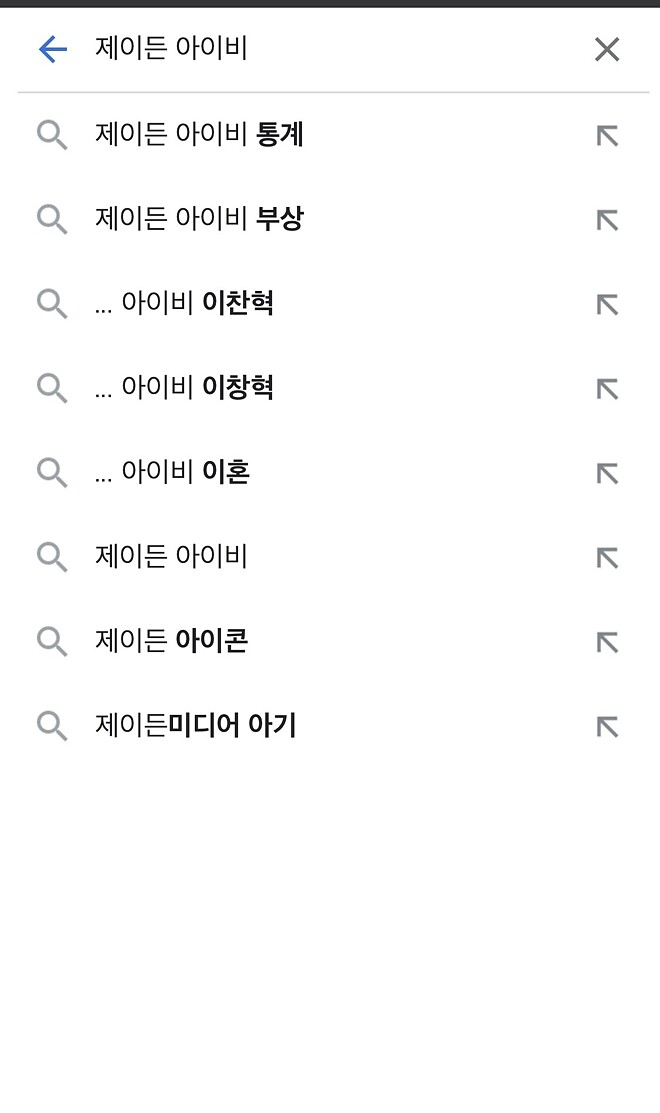This screenshot has width=660, height=1113.
Task: Tap the insert arrow for 제이든 아이콘
Action: click(607, 641)
